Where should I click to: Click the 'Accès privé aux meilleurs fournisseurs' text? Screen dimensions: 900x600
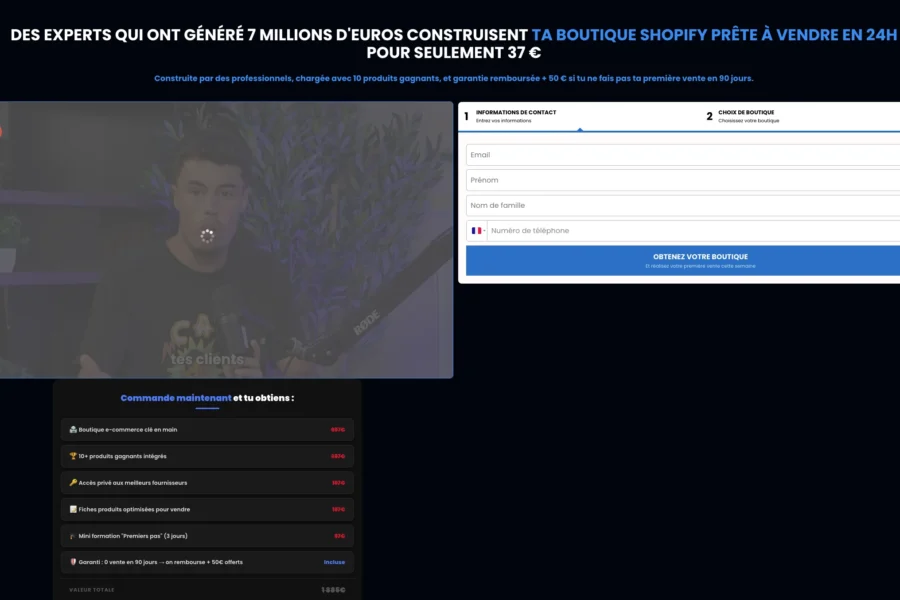click(x=133, y=483)
